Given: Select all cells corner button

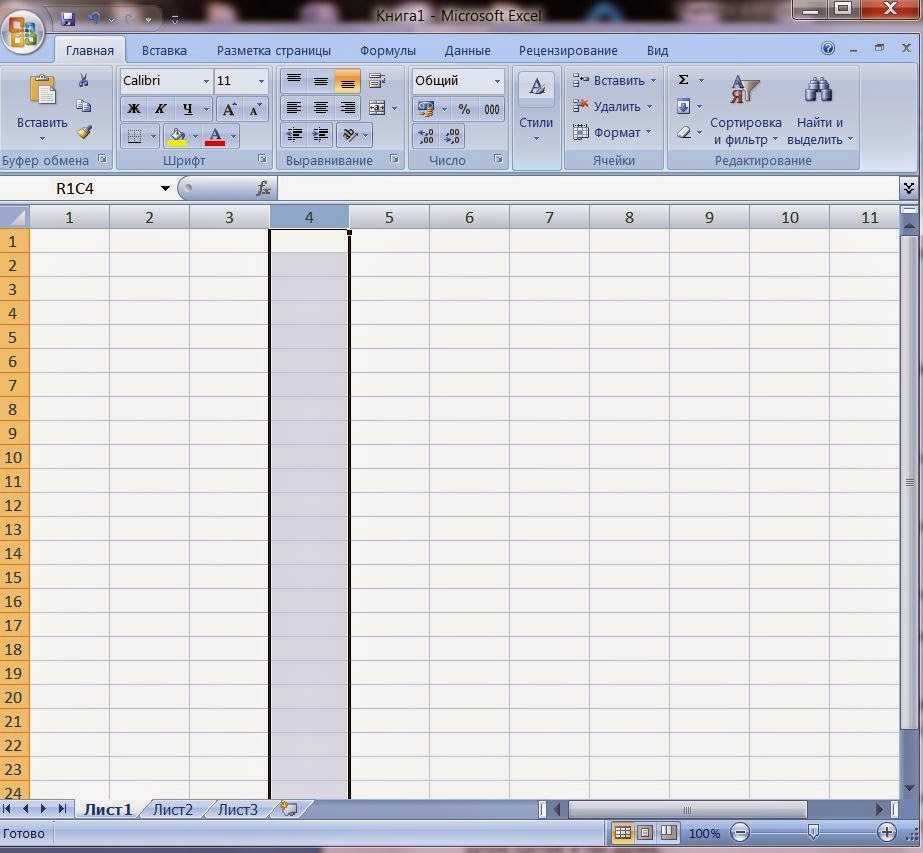Looking at the screenshot, I should point(14,217).
